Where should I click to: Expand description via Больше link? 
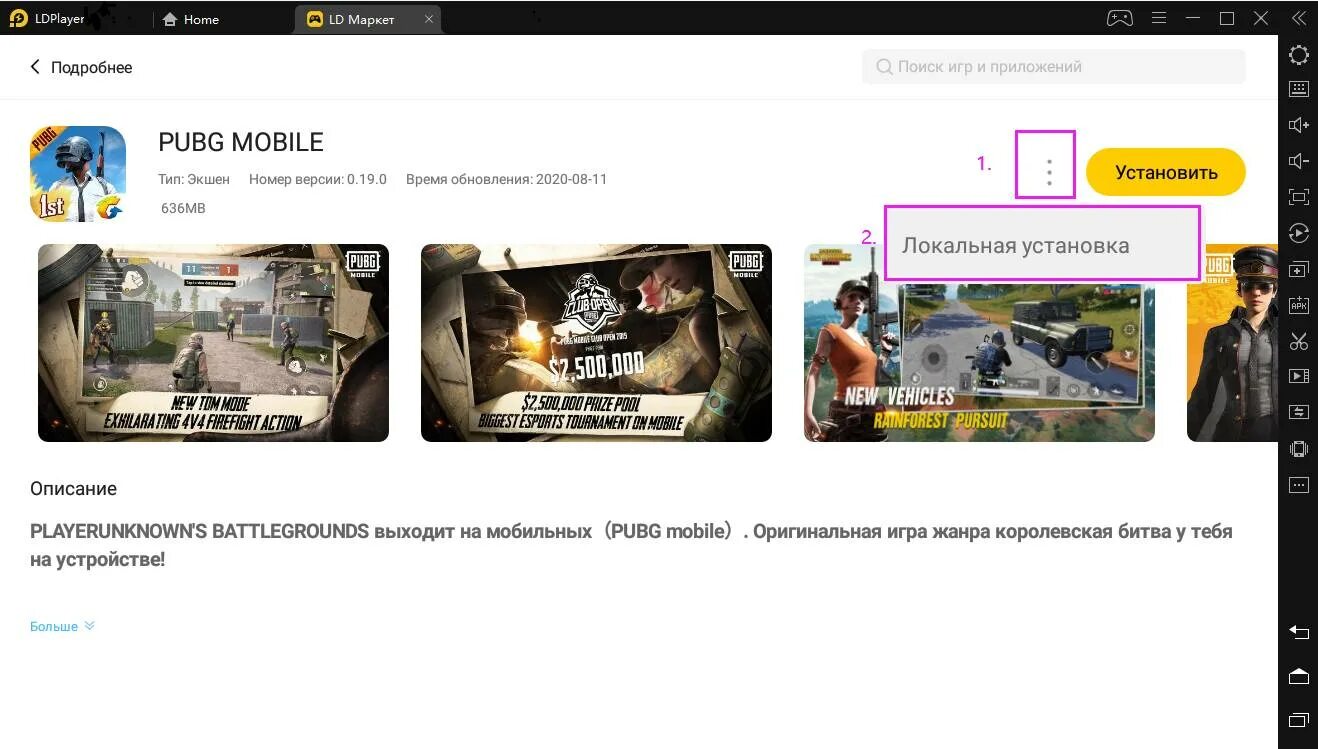[x=62, y=626]
